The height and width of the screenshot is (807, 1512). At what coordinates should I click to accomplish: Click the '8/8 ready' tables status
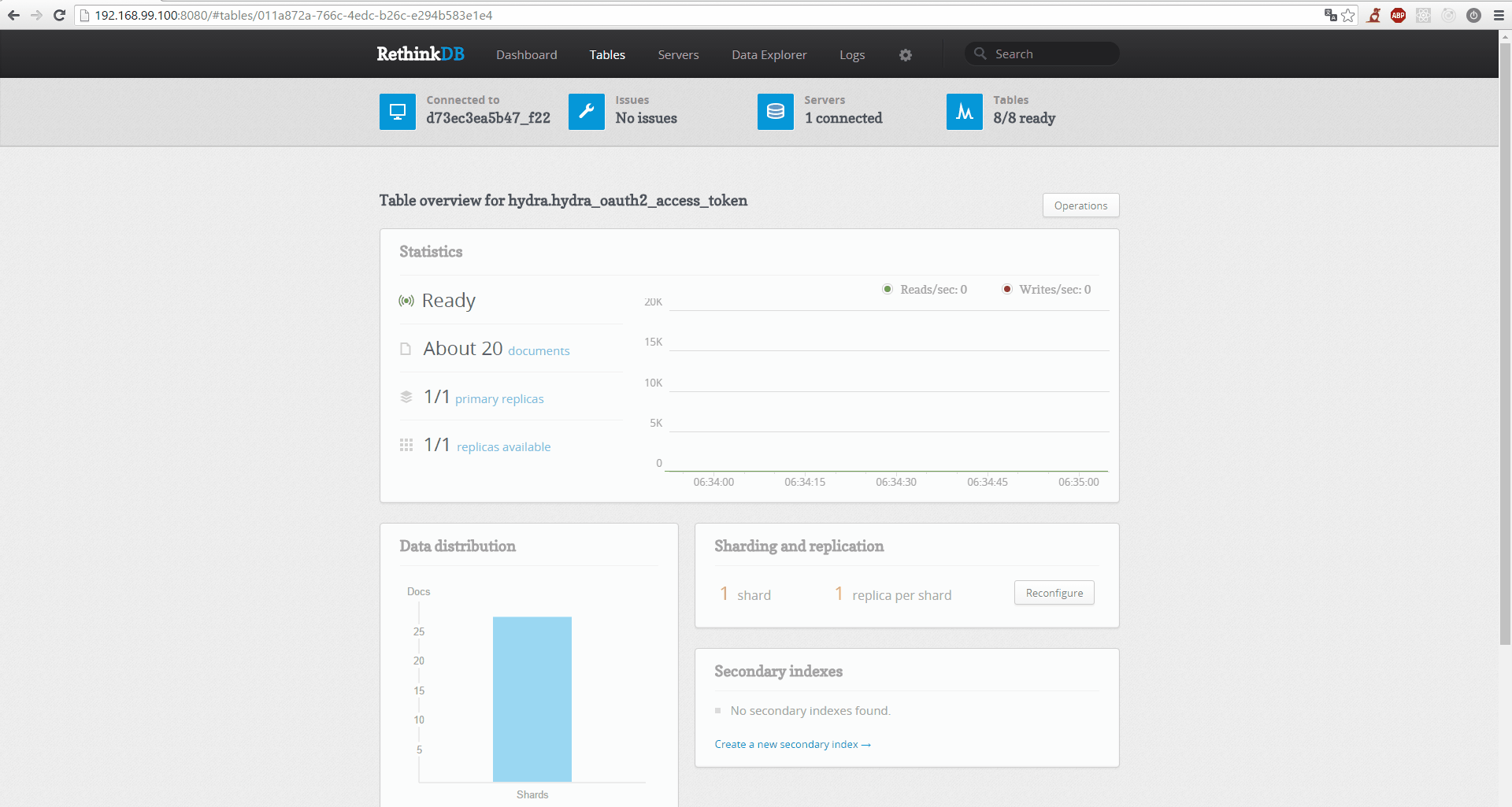coord(1024,118)
